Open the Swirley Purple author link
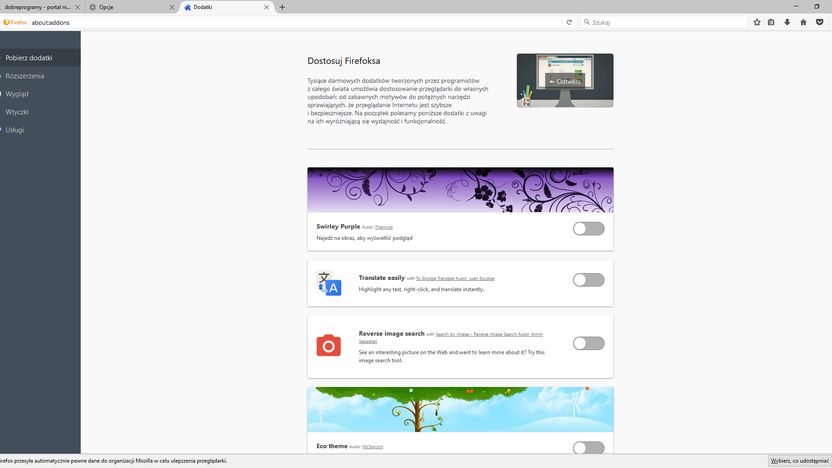This screenshot has width=832, height=468. (x=384, y=227)
